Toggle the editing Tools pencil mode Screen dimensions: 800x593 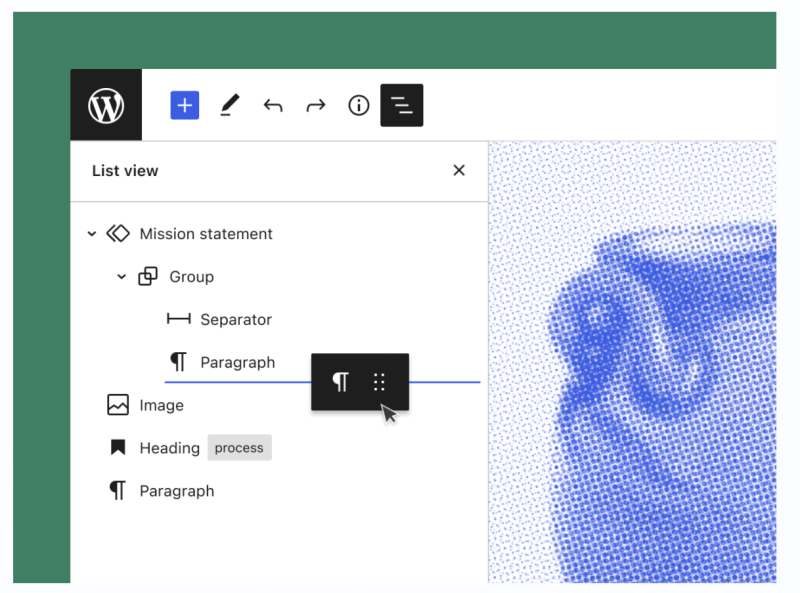pyautogui.click(x=228, y=105)
